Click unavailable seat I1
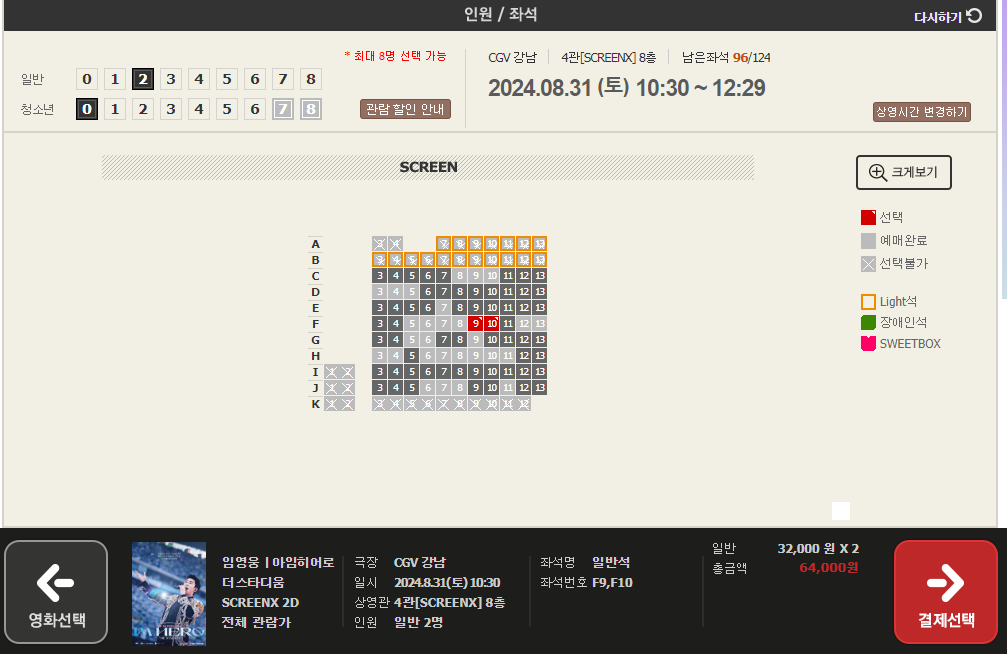Screen dimensions: 1007x654 [x=331, y=371]
